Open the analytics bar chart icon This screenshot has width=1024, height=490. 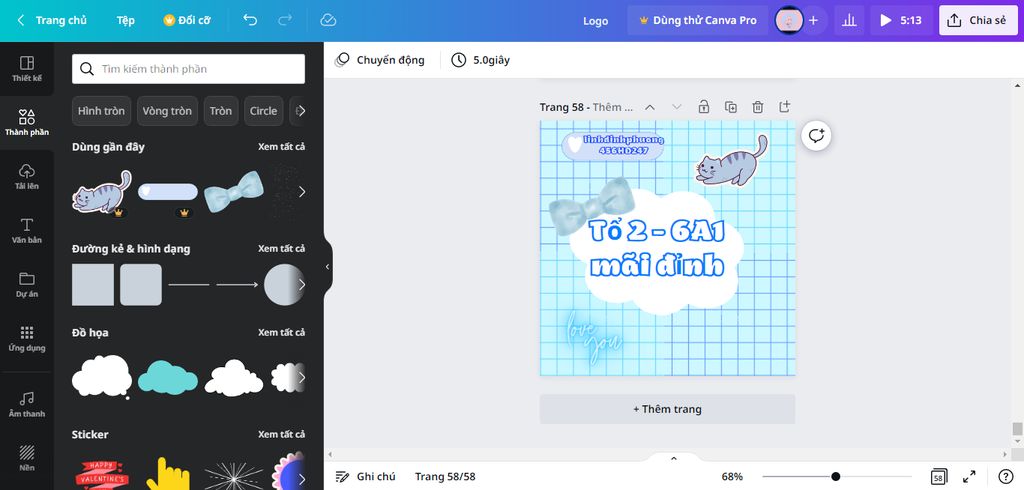tap(849, 20)
